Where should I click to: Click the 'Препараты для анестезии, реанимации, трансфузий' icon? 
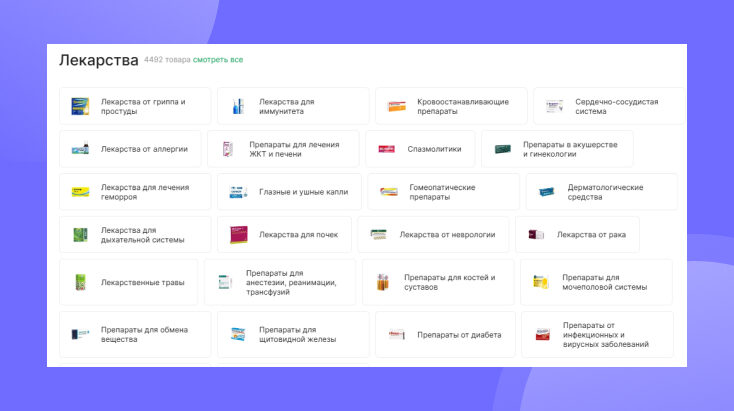tap(225, 282)
